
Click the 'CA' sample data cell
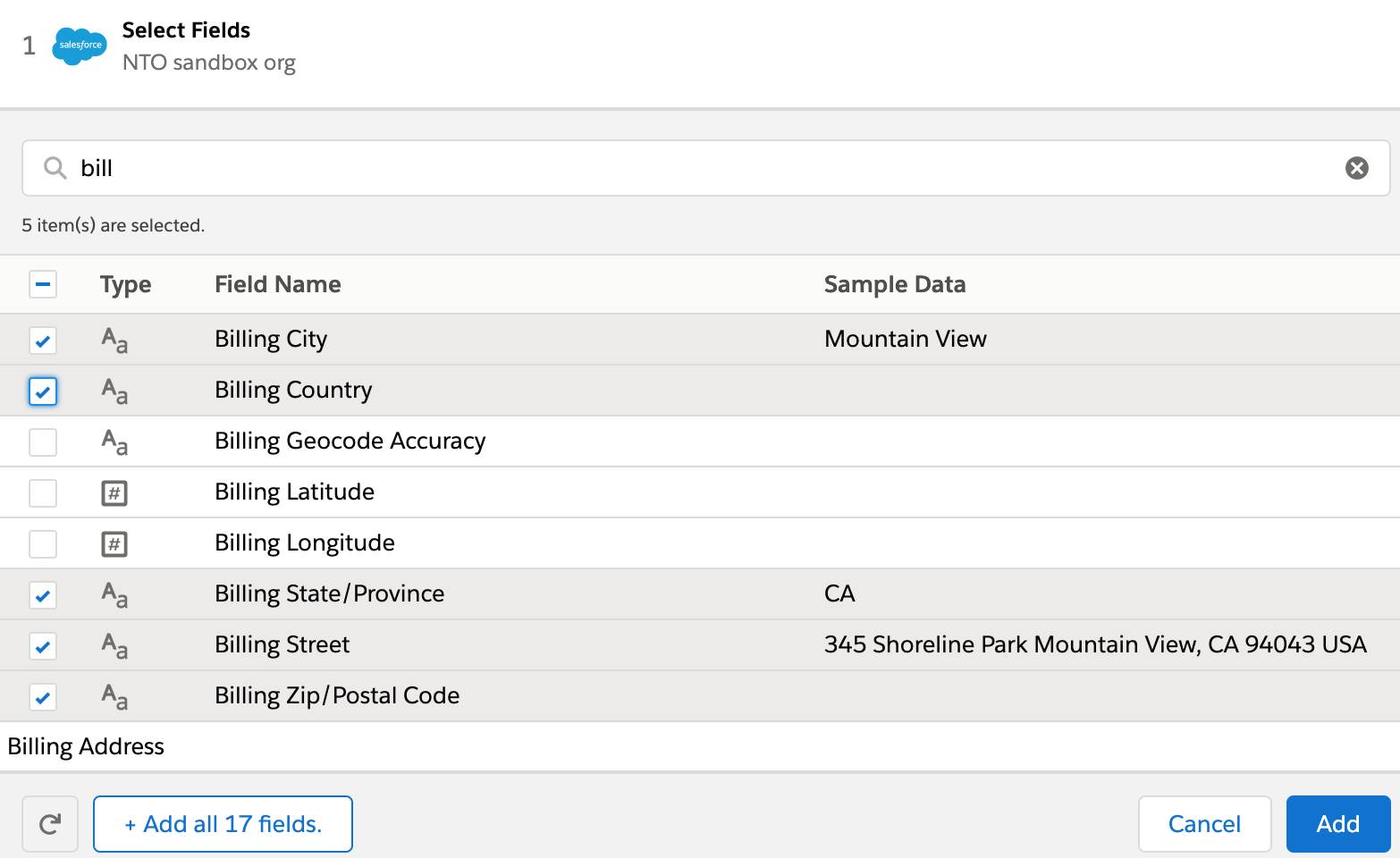point(839,594)
